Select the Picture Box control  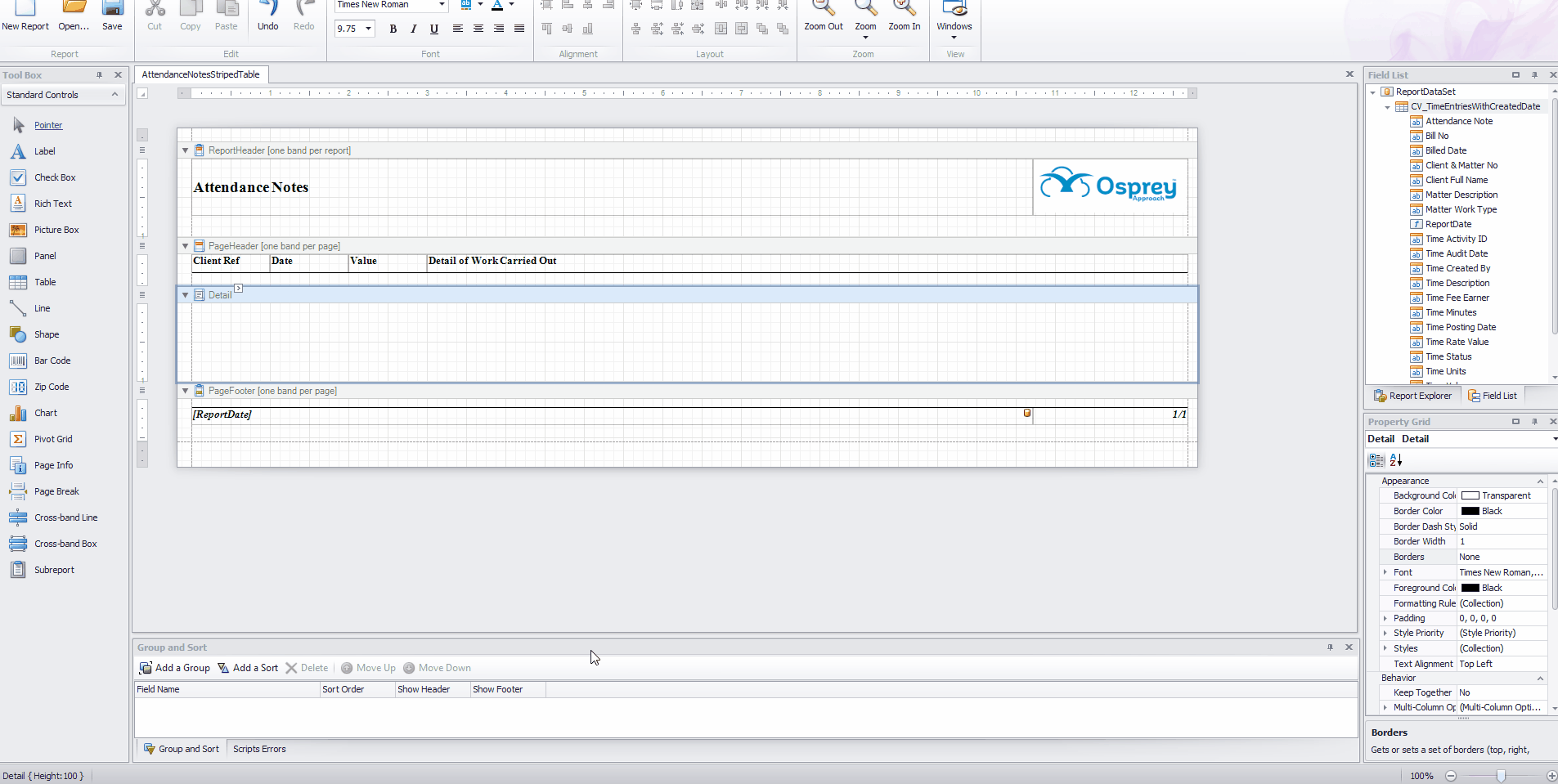pos(56,230)
